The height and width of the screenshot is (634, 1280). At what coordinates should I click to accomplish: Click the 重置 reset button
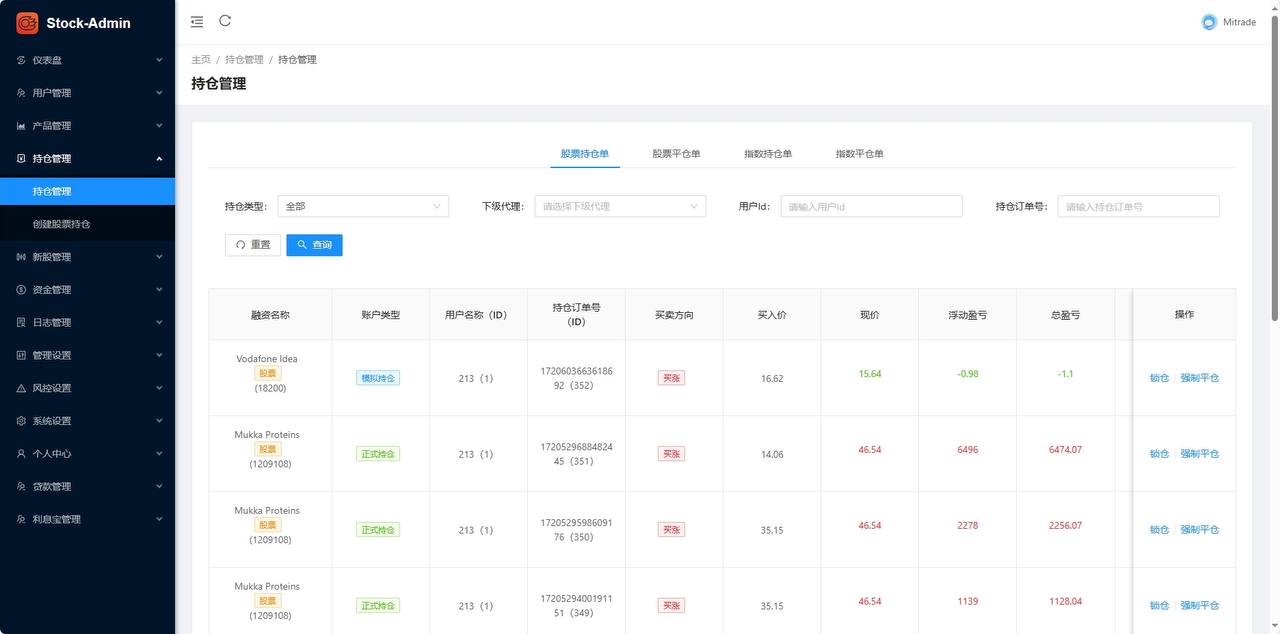pyautogui.click(x=252, y=243)
